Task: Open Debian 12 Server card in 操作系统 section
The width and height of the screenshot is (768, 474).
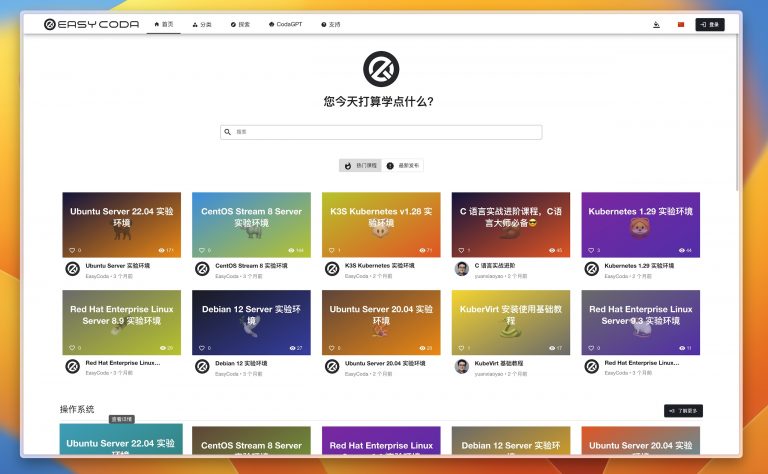Action: (x=511, y=441)
